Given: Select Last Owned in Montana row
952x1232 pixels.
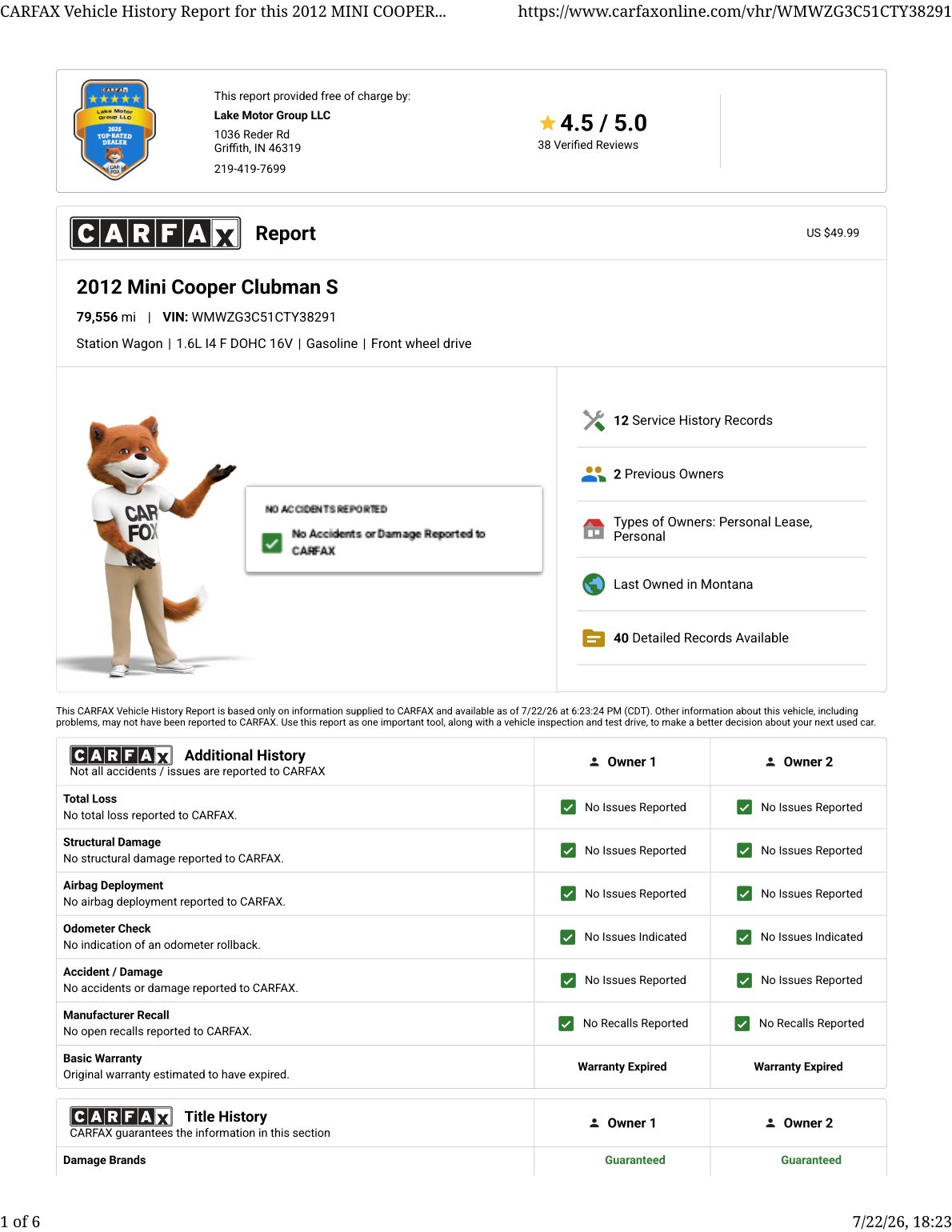Looking at the screenshot, I should [722, 585].
